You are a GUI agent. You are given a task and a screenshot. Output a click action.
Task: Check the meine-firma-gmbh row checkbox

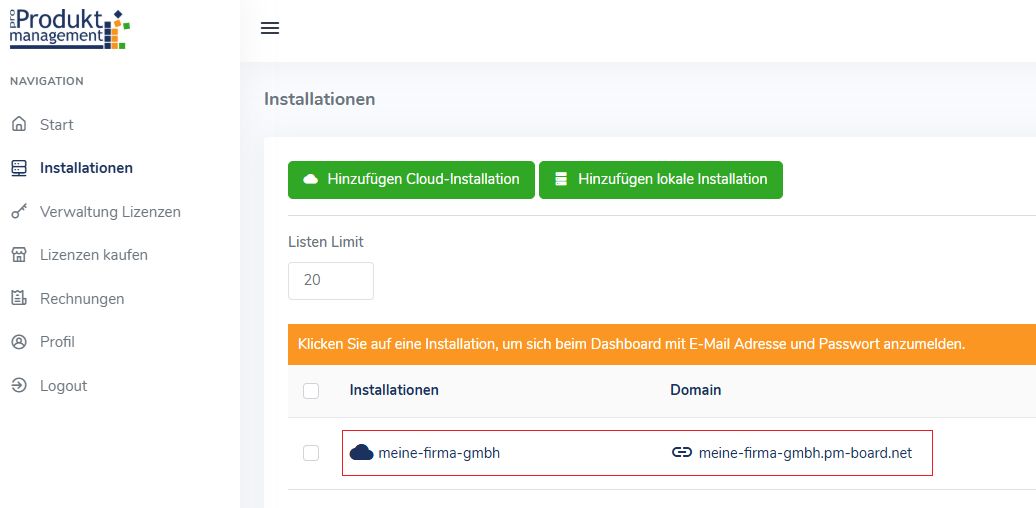311,453
